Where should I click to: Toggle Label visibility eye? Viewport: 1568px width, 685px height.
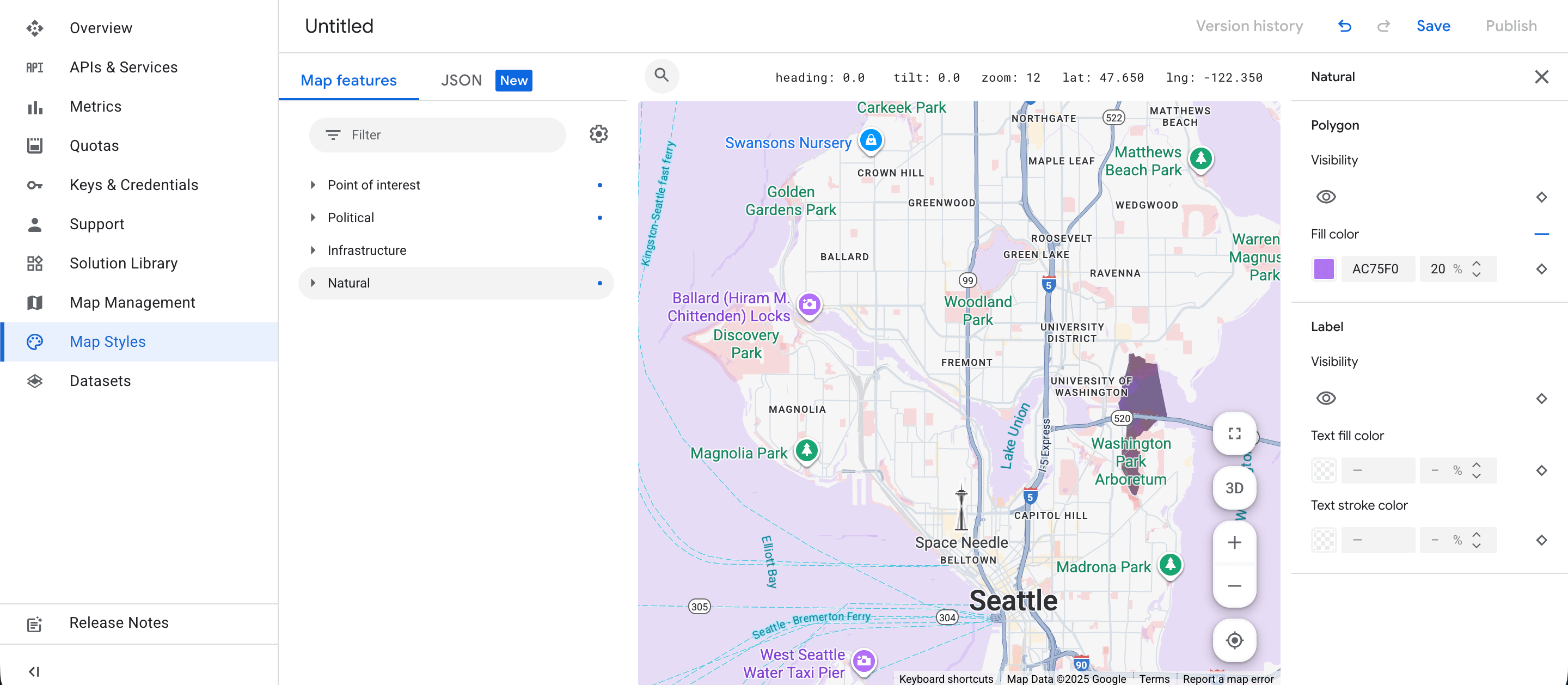click(1326, 397)
